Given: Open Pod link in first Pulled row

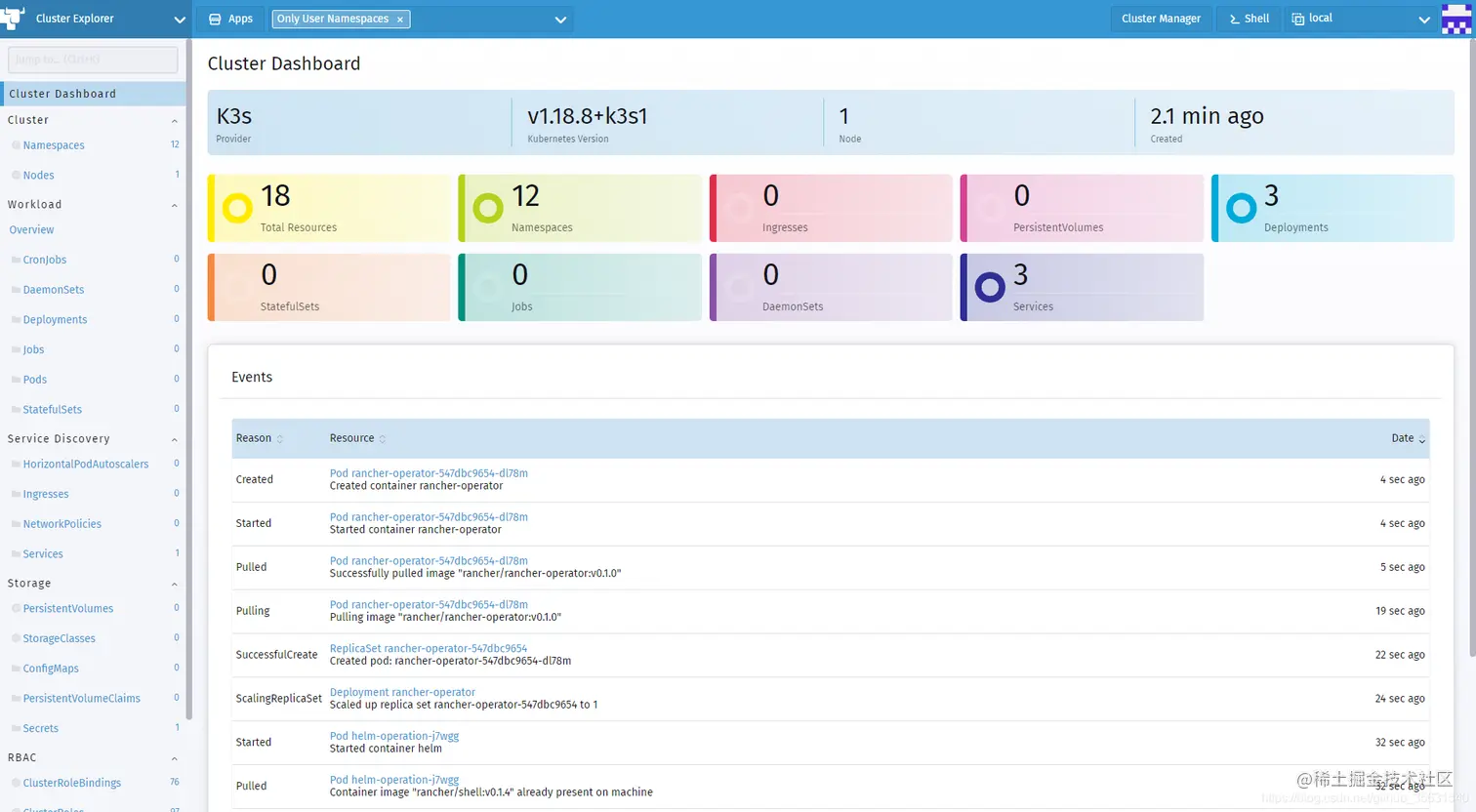Looking at the screenshot, I should (x=429, y=561).
